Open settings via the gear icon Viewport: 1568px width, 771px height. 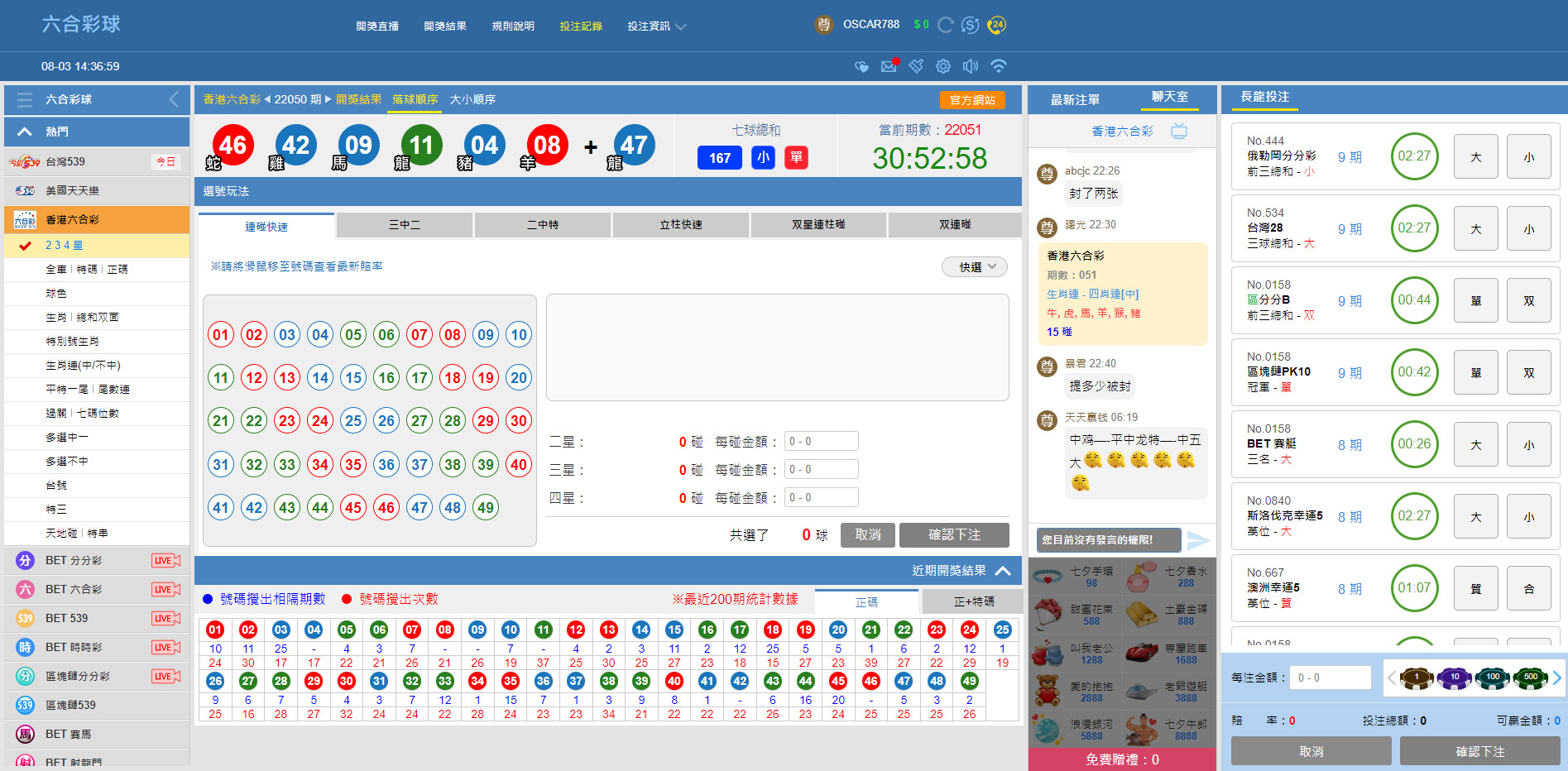pos(943,66)
